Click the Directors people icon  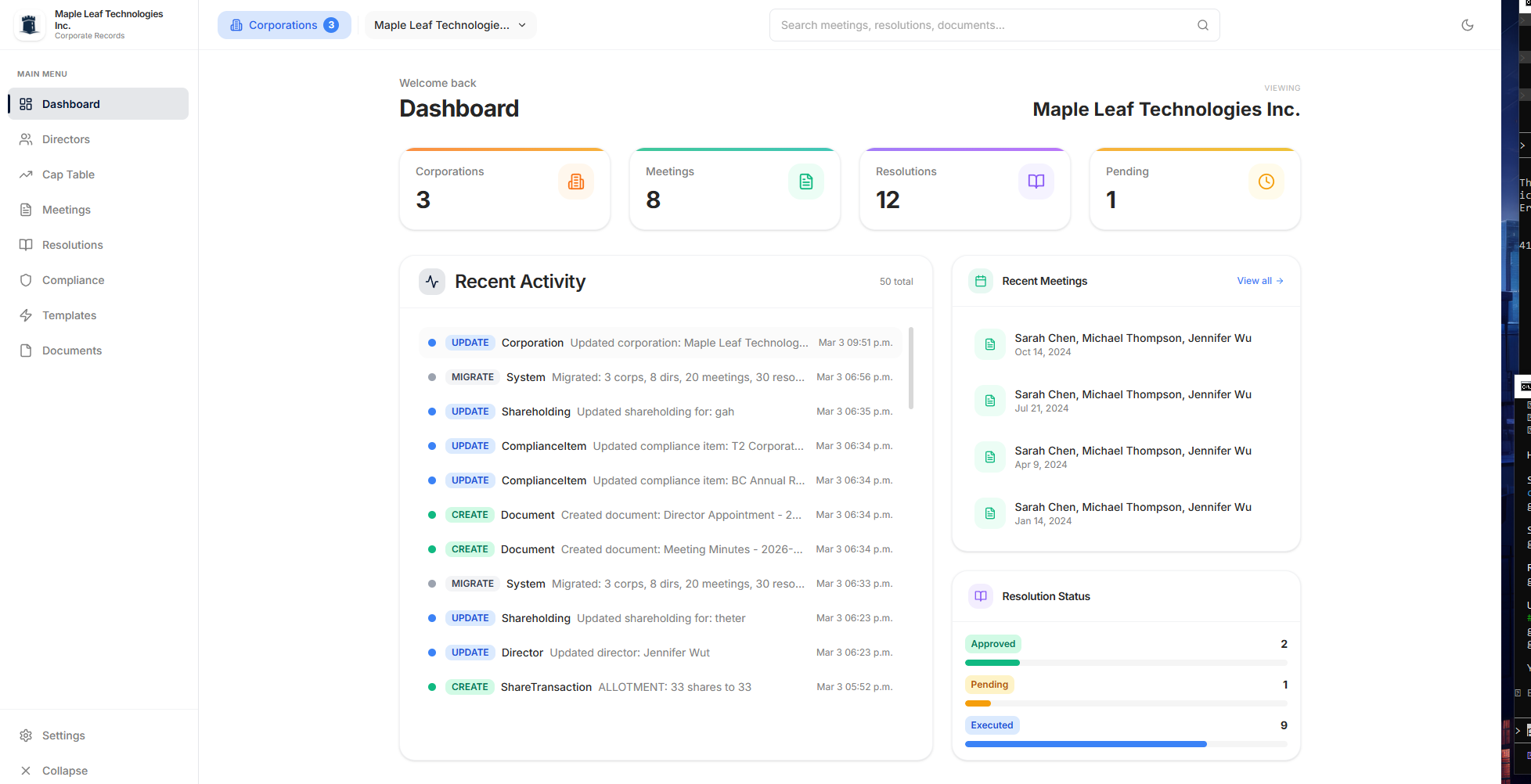(26, 139)
